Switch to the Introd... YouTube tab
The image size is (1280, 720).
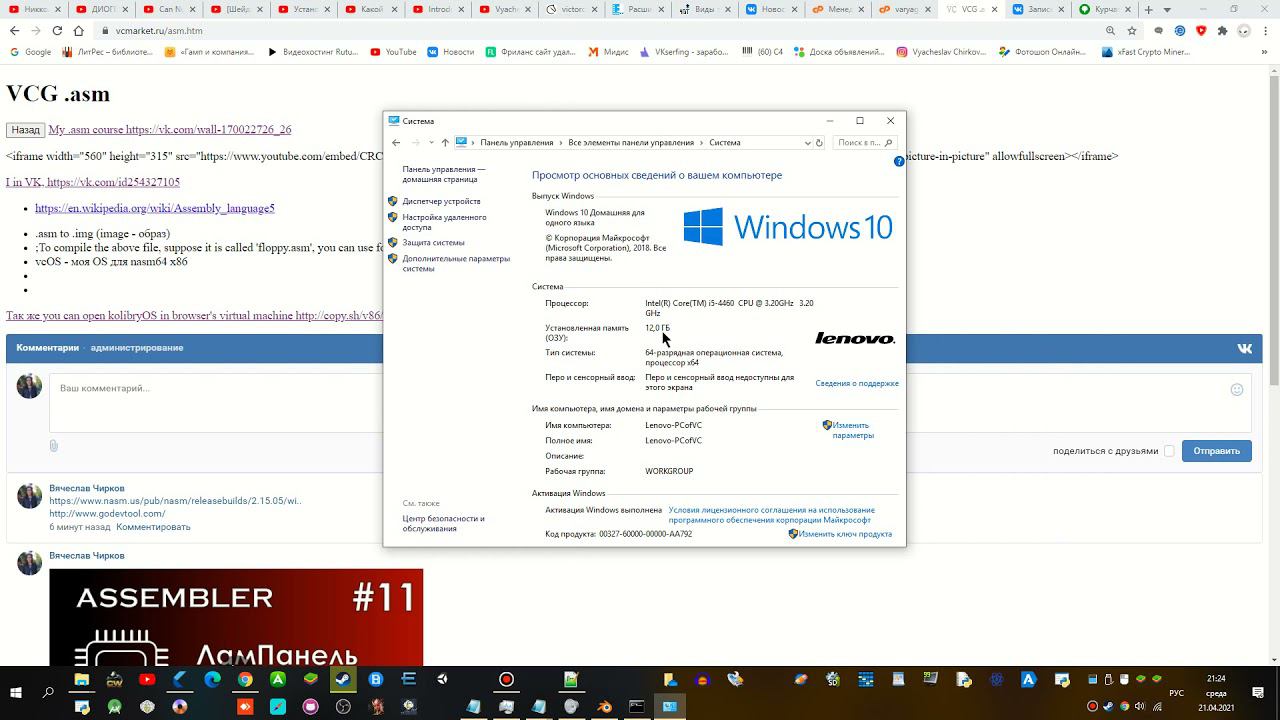[437, 10]
